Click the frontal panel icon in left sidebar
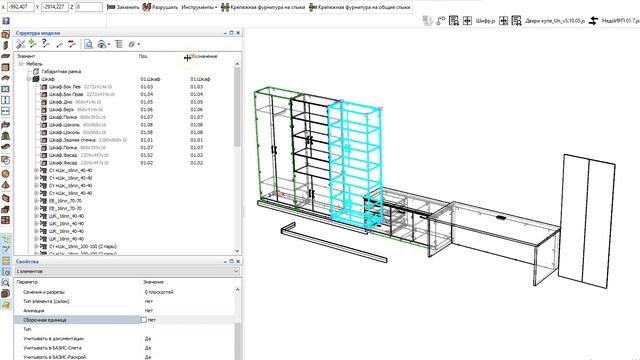 [6, 67]
